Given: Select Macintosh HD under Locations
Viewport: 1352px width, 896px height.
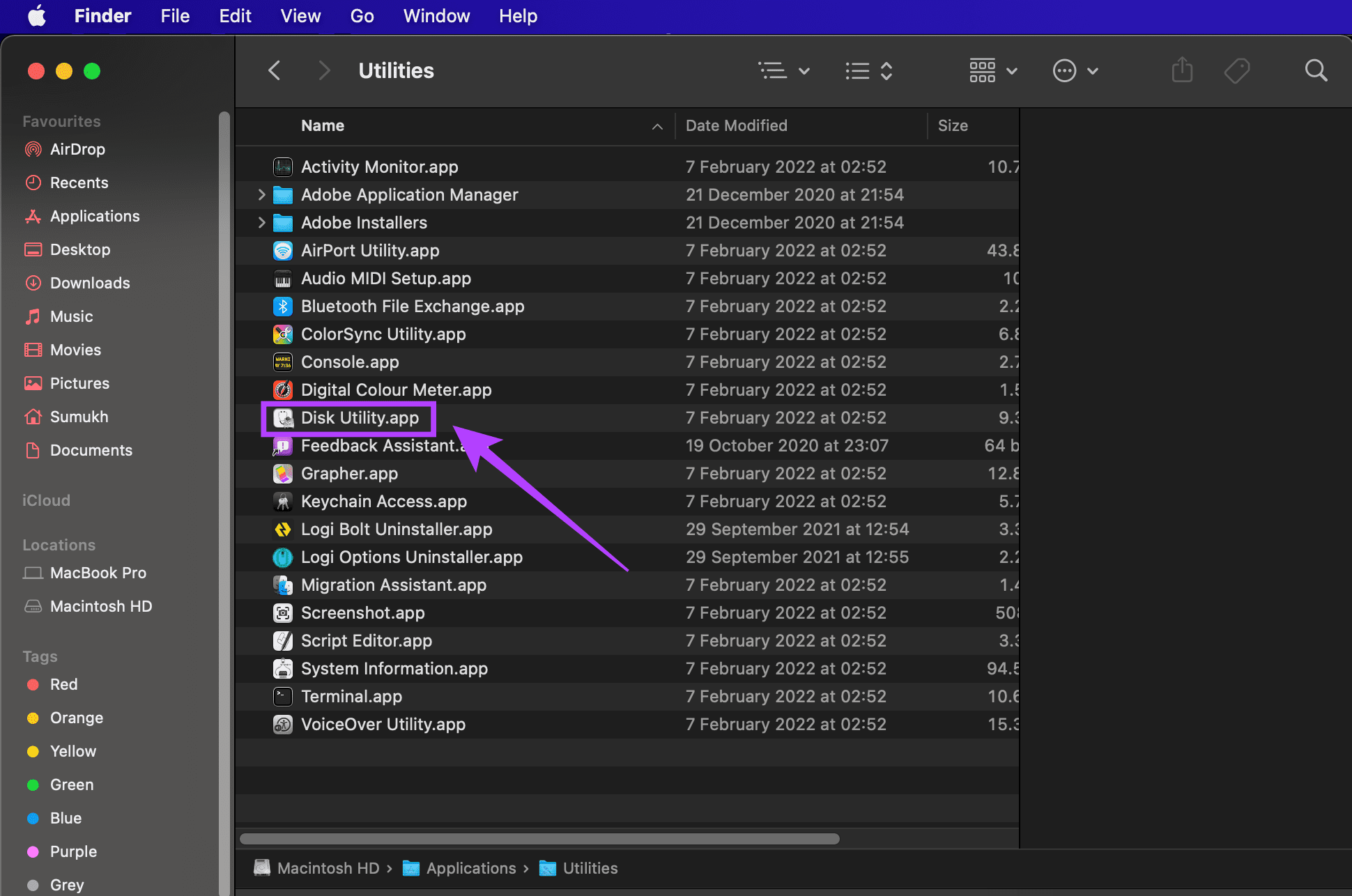Looking at the screenshot, I should pos(101,606).
